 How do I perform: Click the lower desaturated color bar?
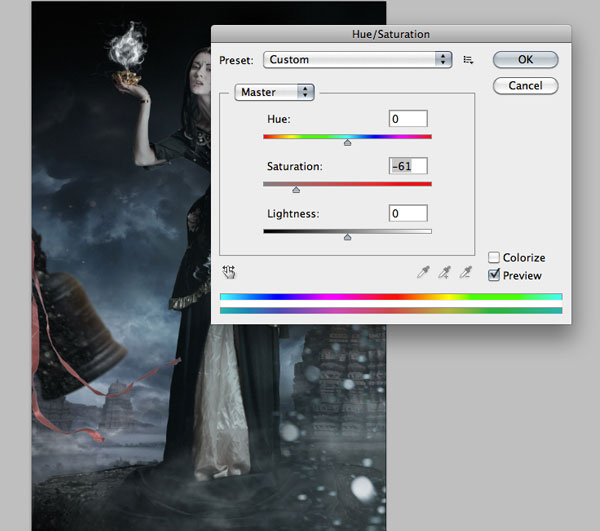(391, 311)
